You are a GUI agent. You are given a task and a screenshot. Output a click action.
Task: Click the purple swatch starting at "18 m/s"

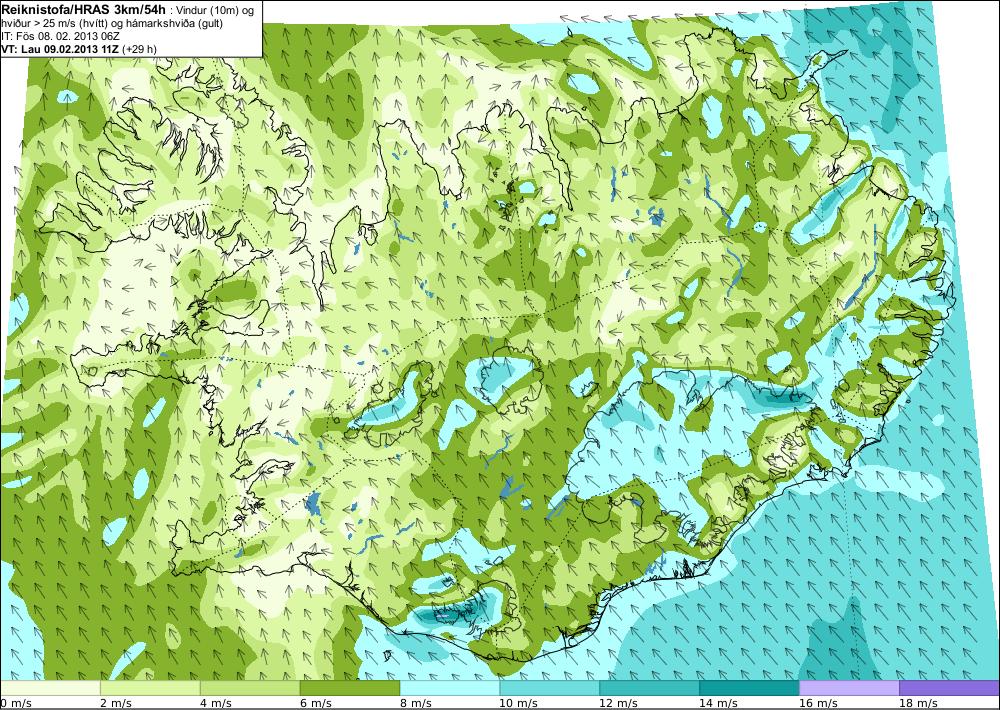pos(949,688)
